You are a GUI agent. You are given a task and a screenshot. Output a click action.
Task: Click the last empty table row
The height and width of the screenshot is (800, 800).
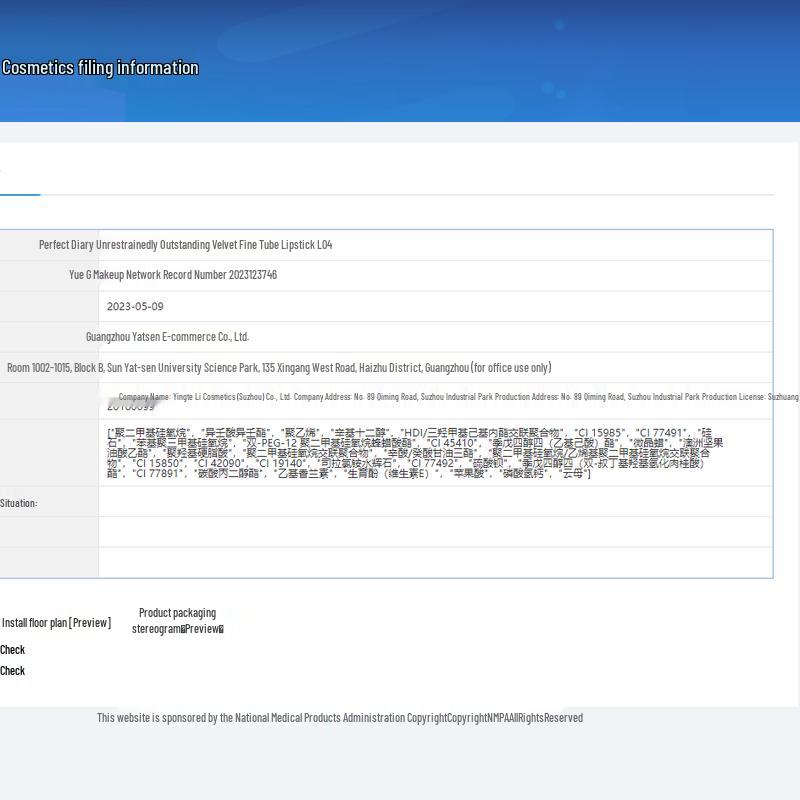[x=435, y=562]
